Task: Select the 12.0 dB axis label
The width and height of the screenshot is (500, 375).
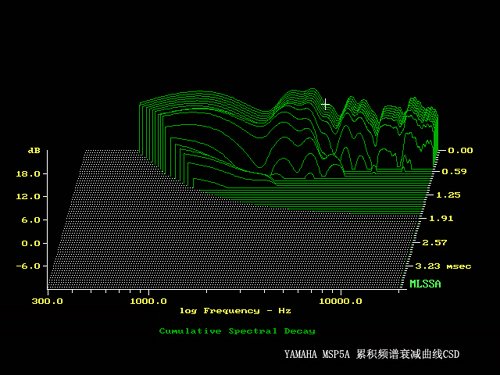Action: pyautogui.click(x=28, y=197)
